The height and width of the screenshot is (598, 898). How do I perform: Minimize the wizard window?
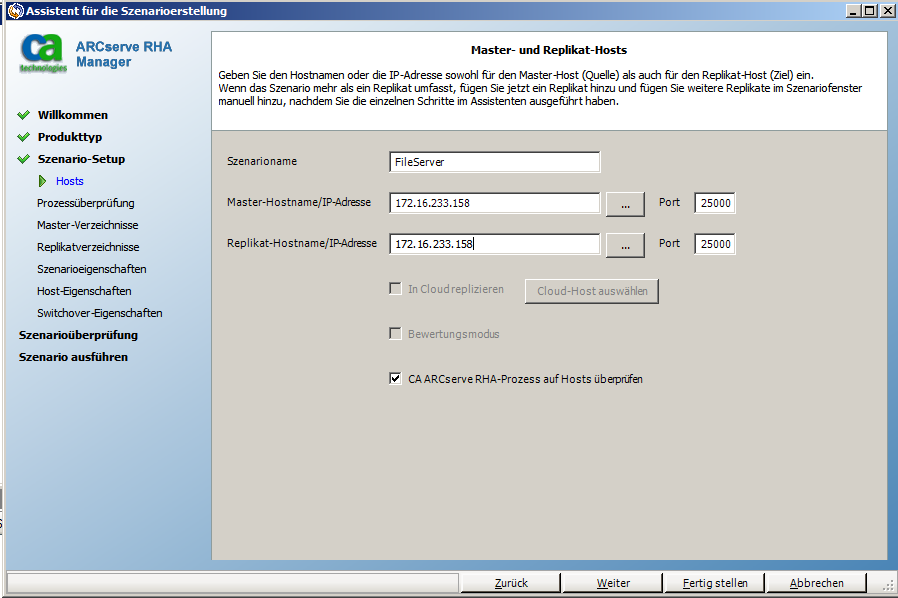point(853,10)
